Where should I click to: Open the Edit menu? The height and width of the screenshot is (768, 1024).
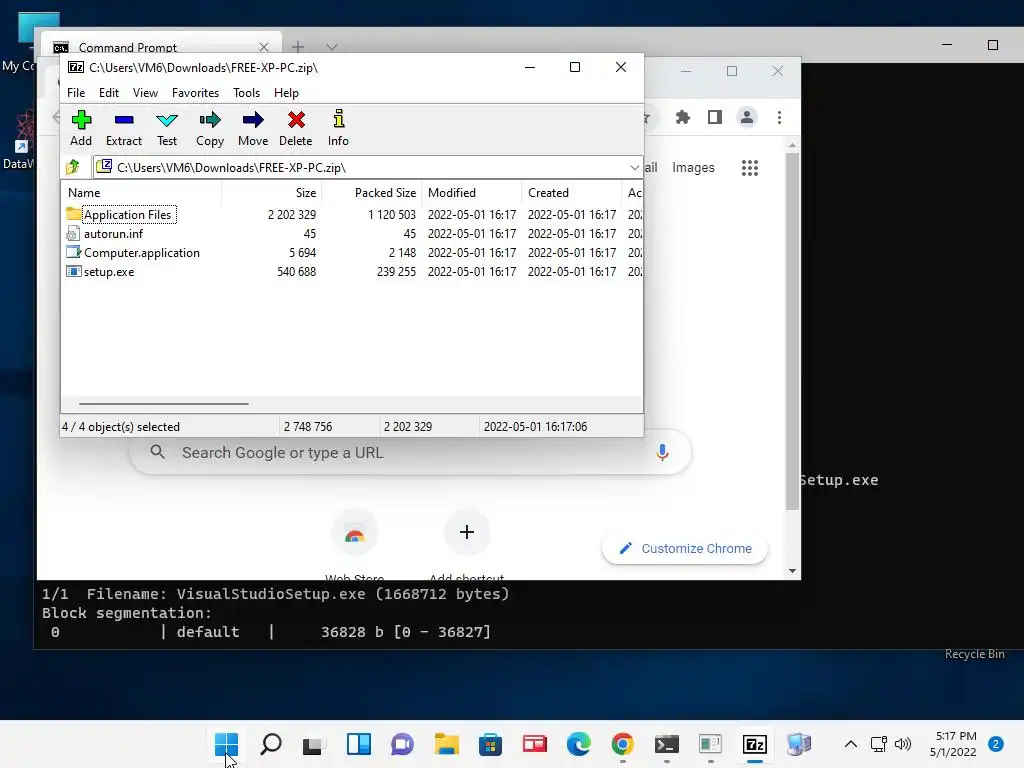tap(108, 93)
